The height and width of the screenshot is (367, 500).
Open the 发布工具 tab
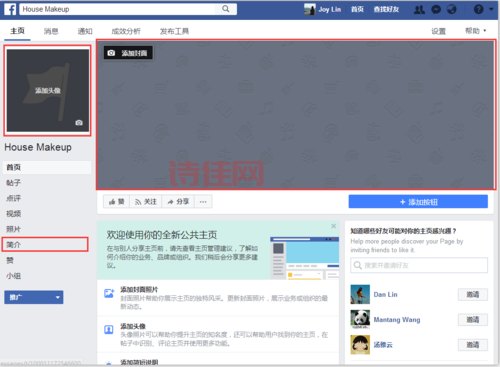pos(174,31)
